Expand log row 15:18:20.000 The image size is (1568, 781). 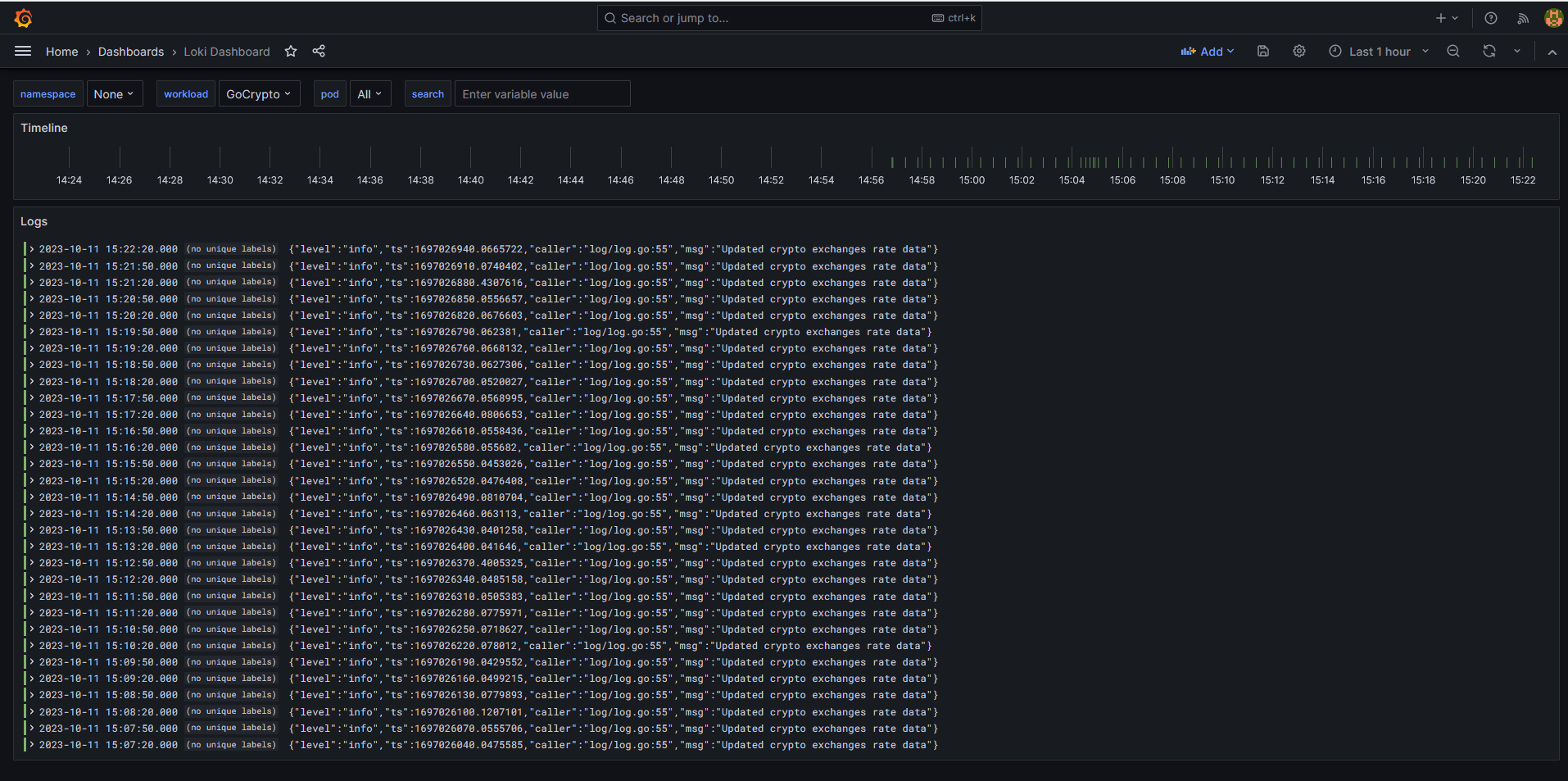point(32,381)
